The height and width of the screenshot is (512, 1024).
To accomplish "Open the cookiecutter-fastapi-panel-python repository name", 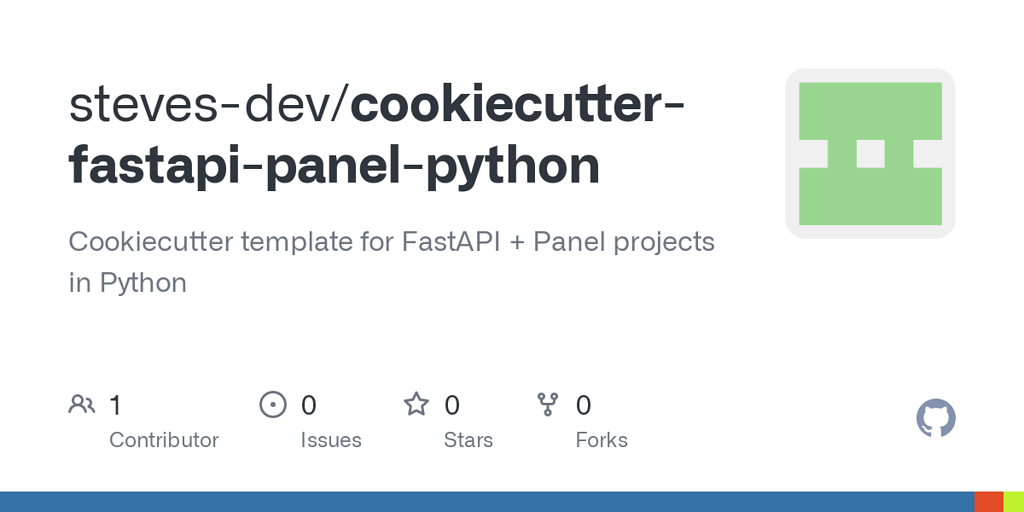I will pos(377,135).
